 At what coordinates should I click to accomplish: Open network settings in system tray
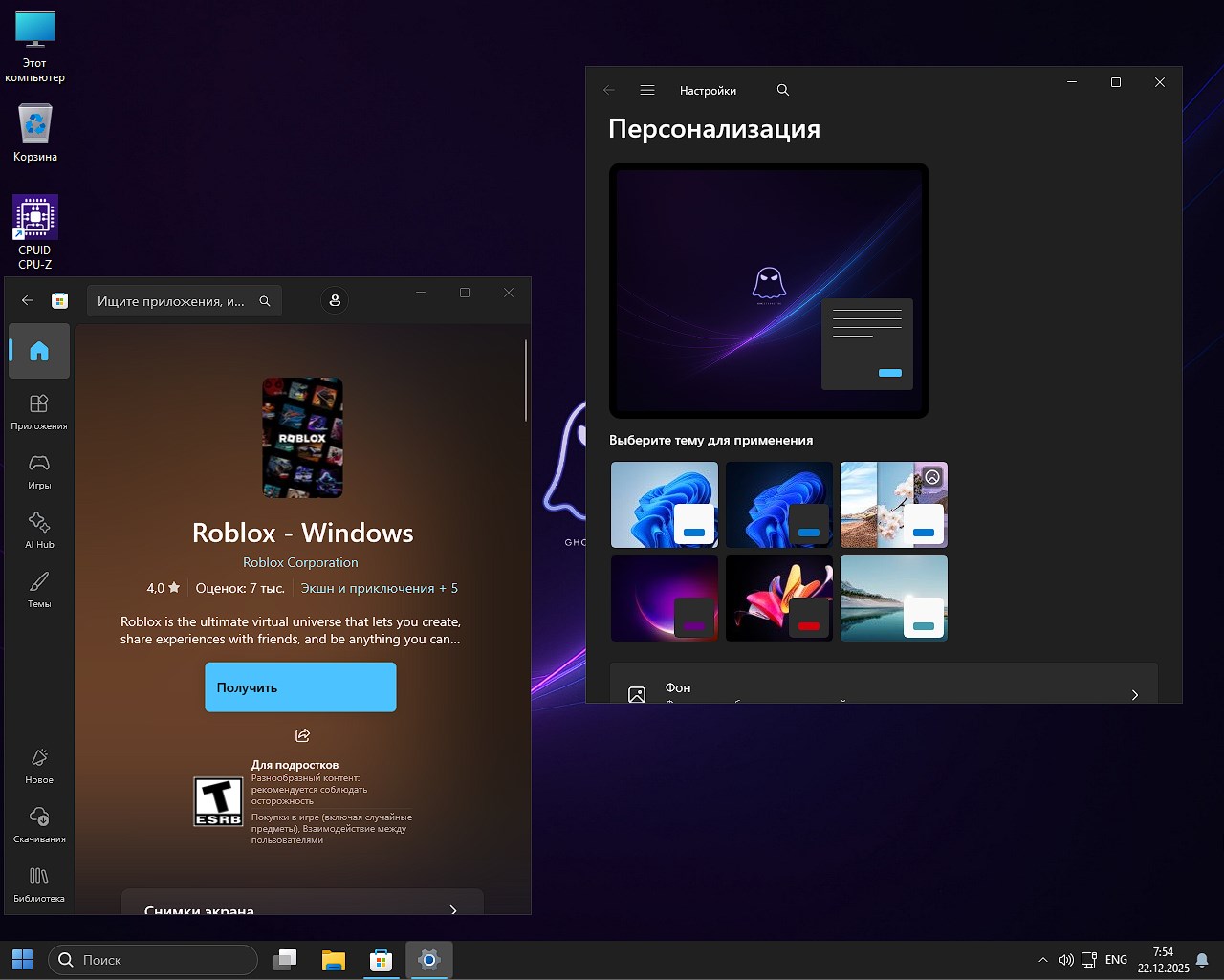coord(1088,960)
